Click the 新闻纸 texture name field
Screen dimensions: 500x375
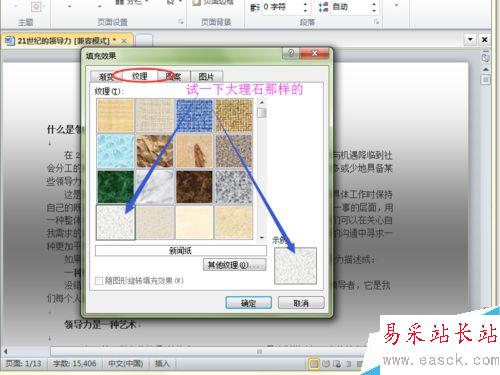pyautogui.click(x=181, y=251)
